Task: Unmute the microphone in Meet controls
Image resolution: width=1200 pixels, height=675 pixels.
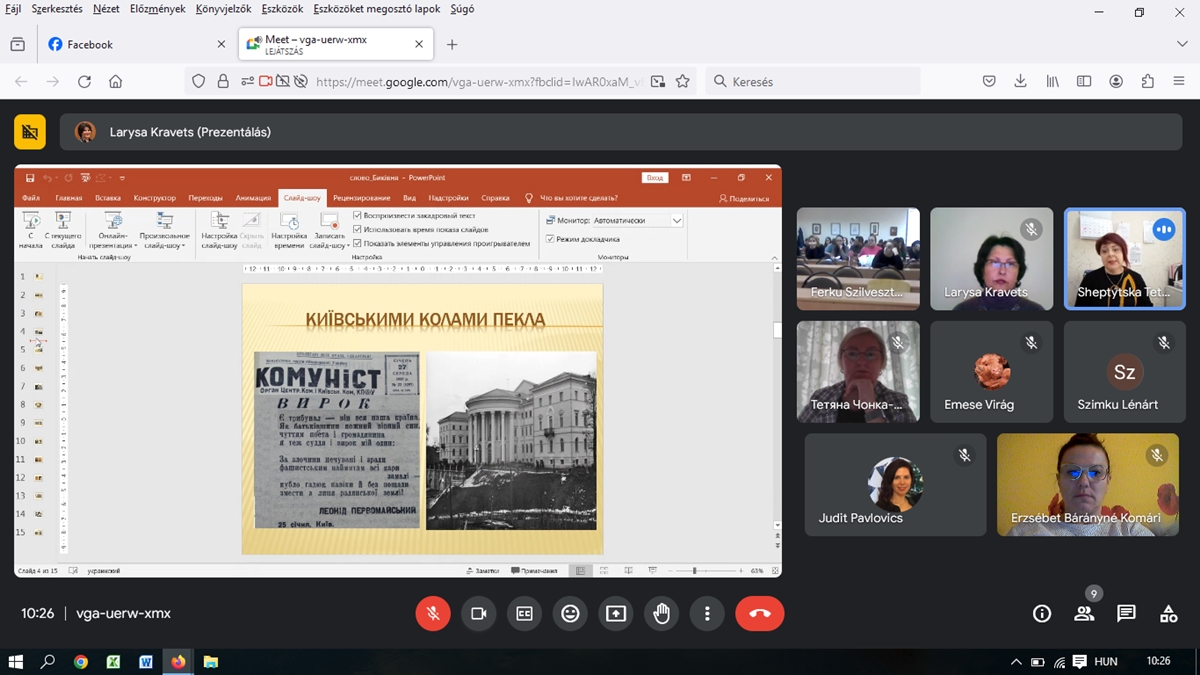Action: click(433, 614)
